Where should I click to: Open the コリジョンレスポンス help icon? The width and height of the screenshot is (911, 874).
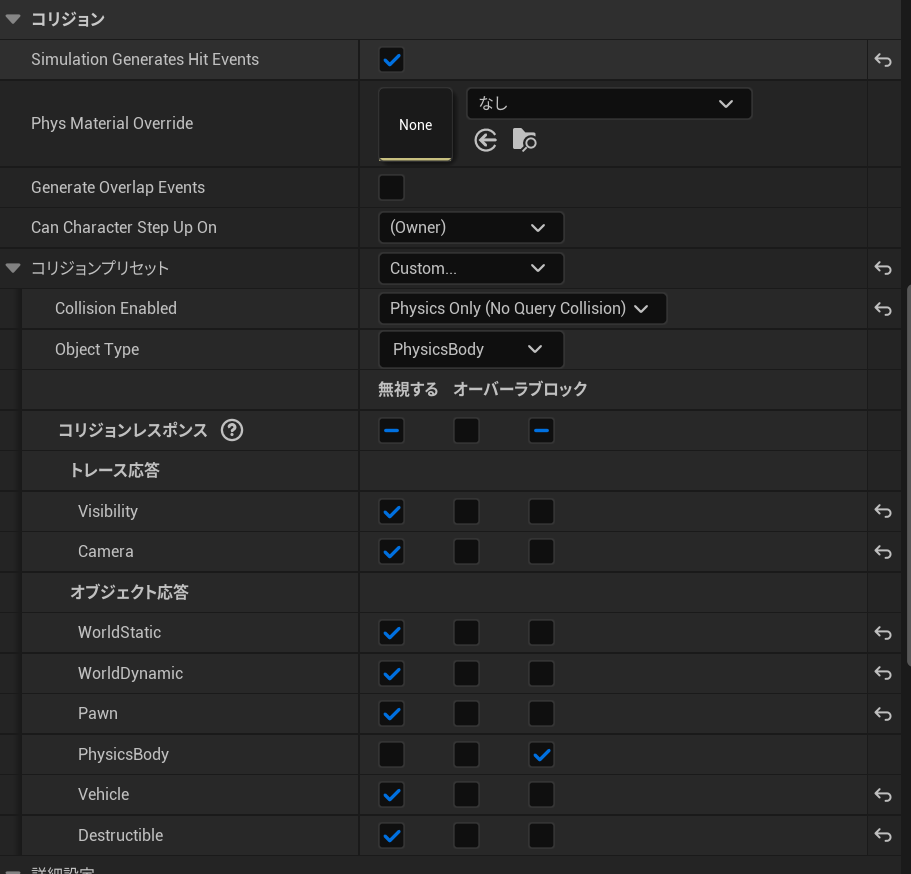click(x=232, y=430)
